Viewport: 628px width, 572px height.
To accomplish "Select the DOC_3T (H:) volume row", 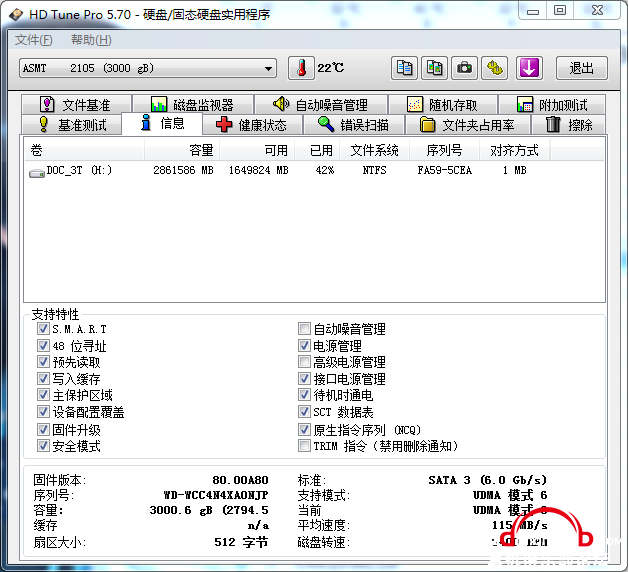I will pos(314,171).
